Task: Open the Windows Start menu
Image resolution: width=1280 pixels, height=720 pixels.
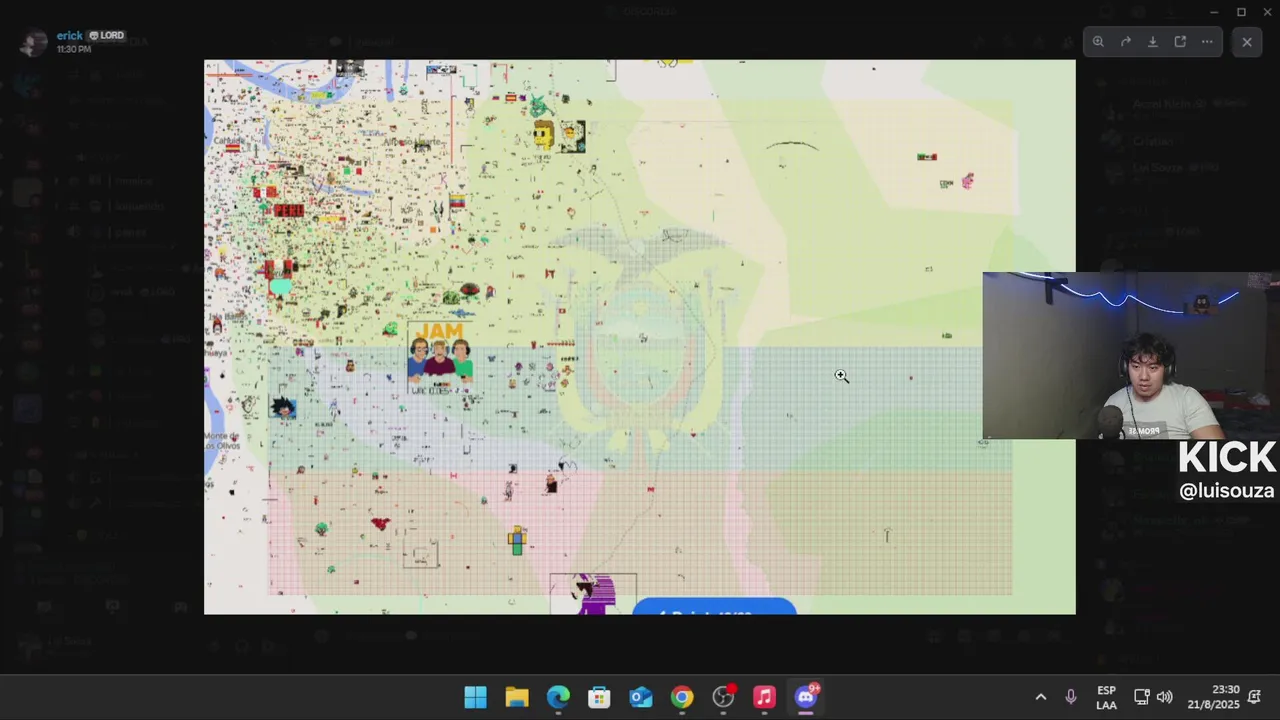Action: point(475,697)
